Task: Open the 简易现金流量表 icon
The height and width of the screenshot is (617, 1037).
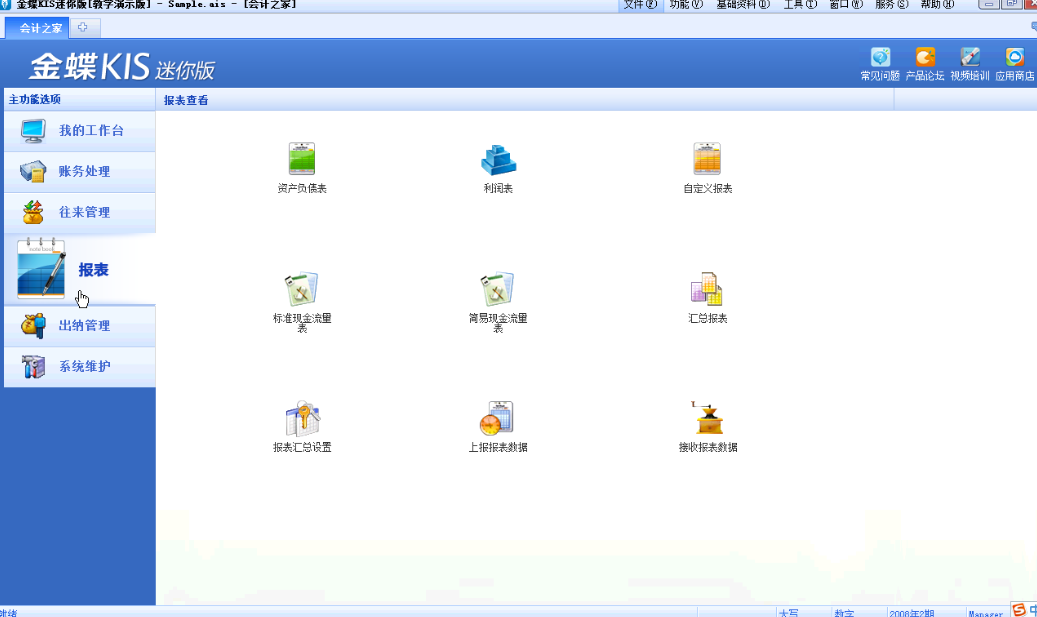Action: pos(498,290)
